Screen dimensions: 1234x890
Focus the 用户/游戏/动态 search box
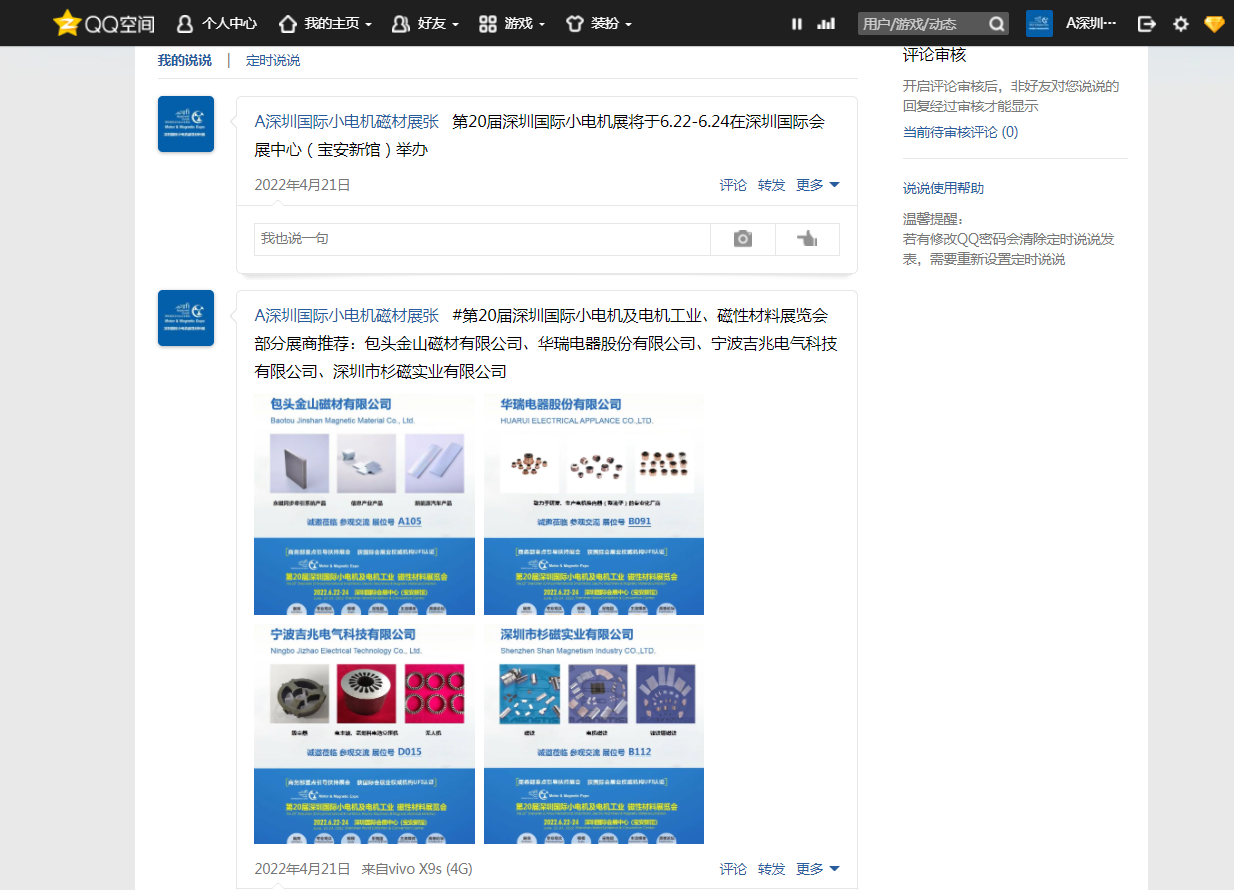tap(922, 24)
